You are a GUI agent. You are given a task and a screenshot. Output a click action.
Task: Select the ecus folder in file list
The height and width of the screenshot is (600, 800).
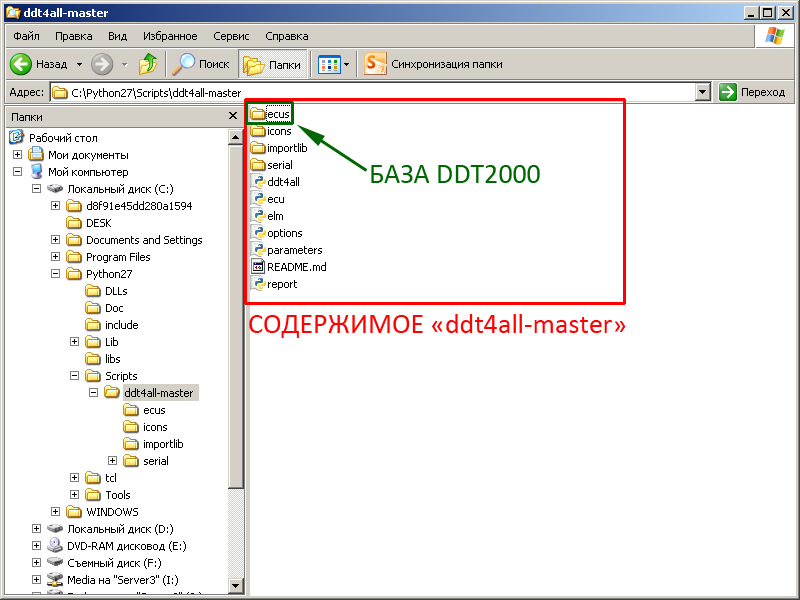[270, 114]
